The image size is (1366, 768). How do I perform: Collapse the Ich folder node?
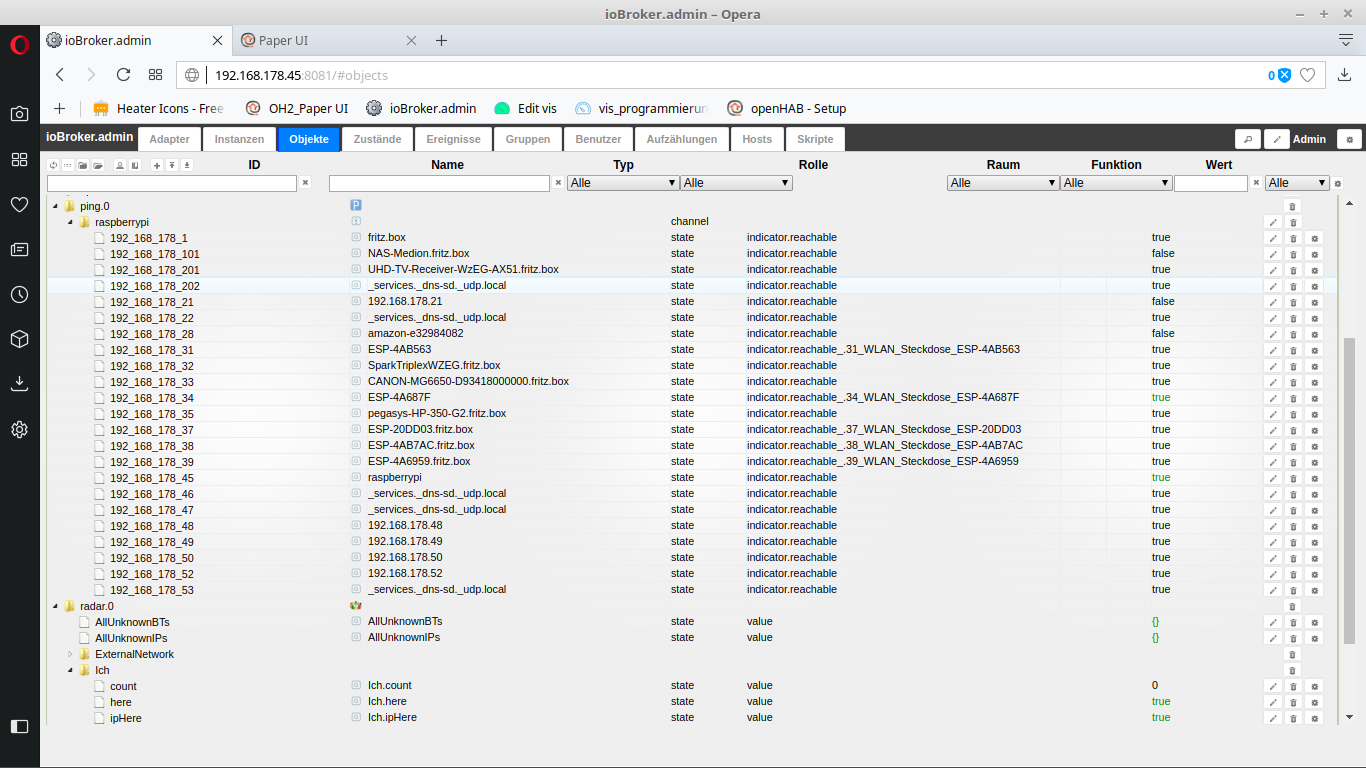pyautogui.click(x=71, y=670)
